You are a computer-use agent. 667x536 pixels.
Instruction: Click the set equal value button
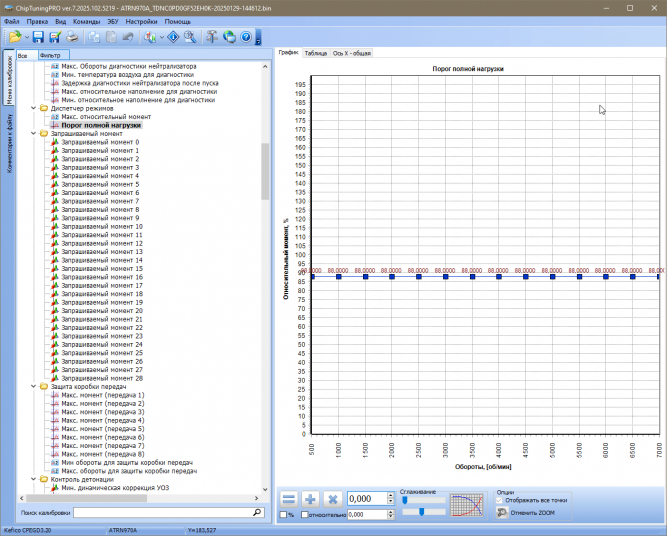[x=289, y=499]
